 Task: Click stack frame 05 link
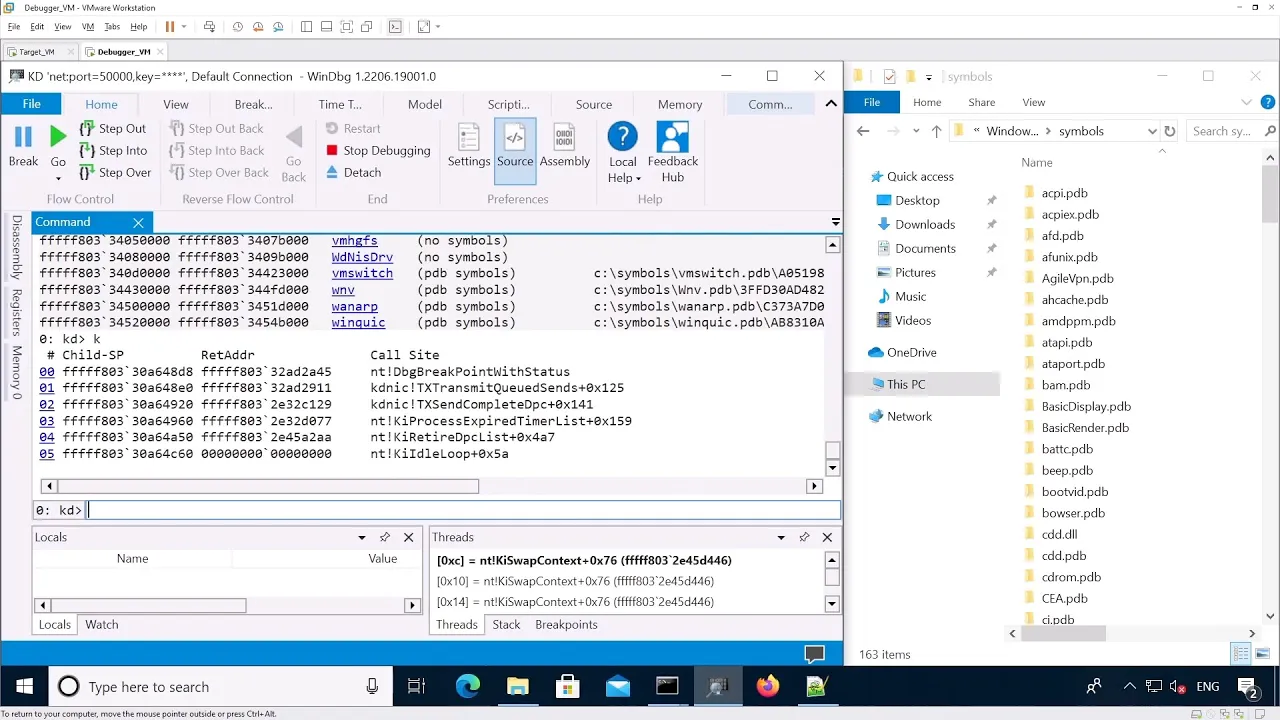(47, 453)
